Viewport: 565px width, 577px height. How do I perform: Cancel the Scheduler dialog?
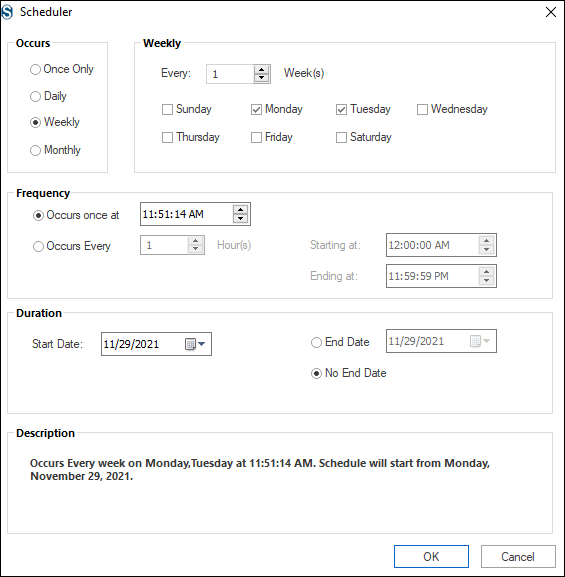[x=518, y=556]
